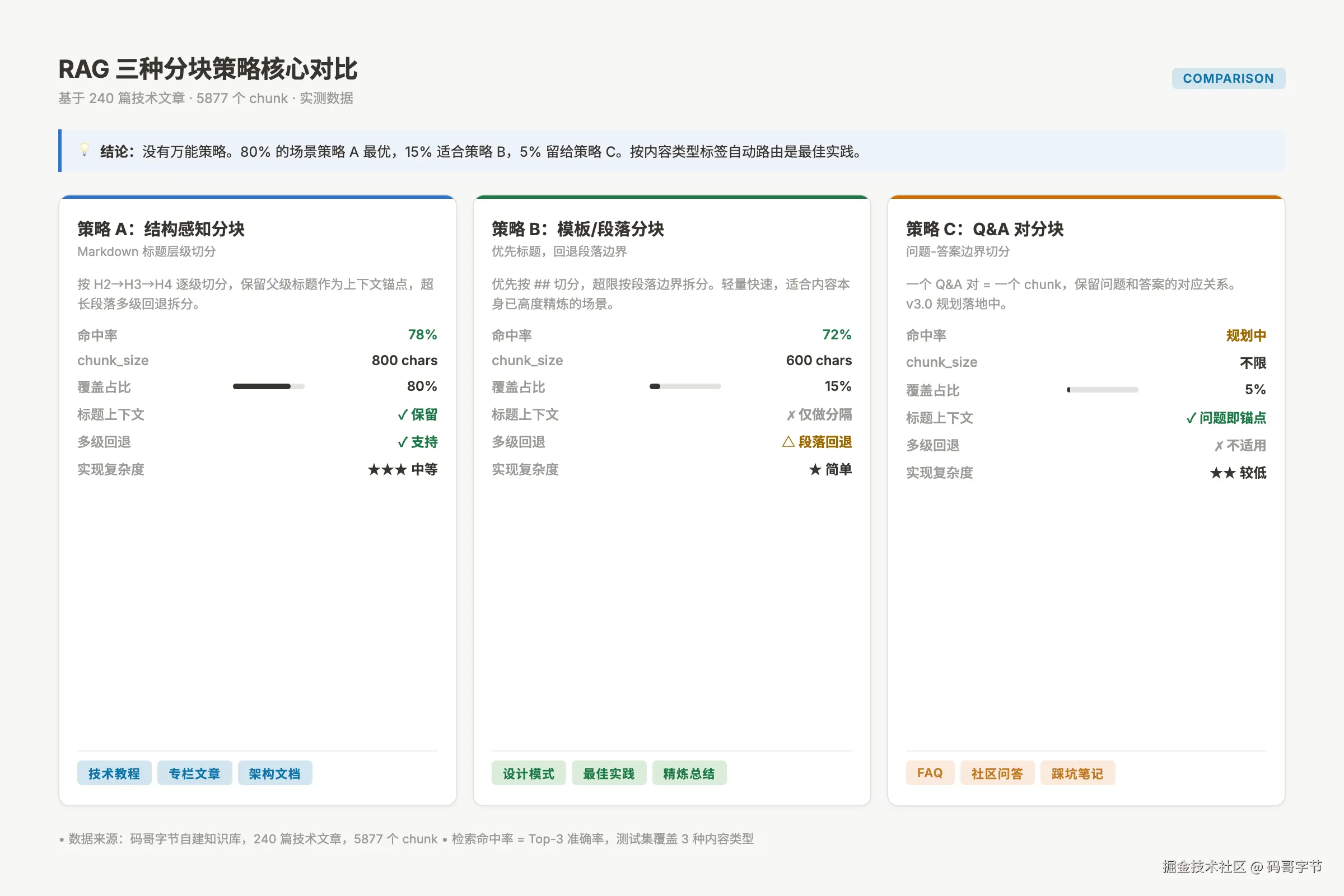The image size is (1344, 896).
Task: Click the heading 策略 C：Q&A 对分块
Action: pyautogui.click(x=984, y=229)
